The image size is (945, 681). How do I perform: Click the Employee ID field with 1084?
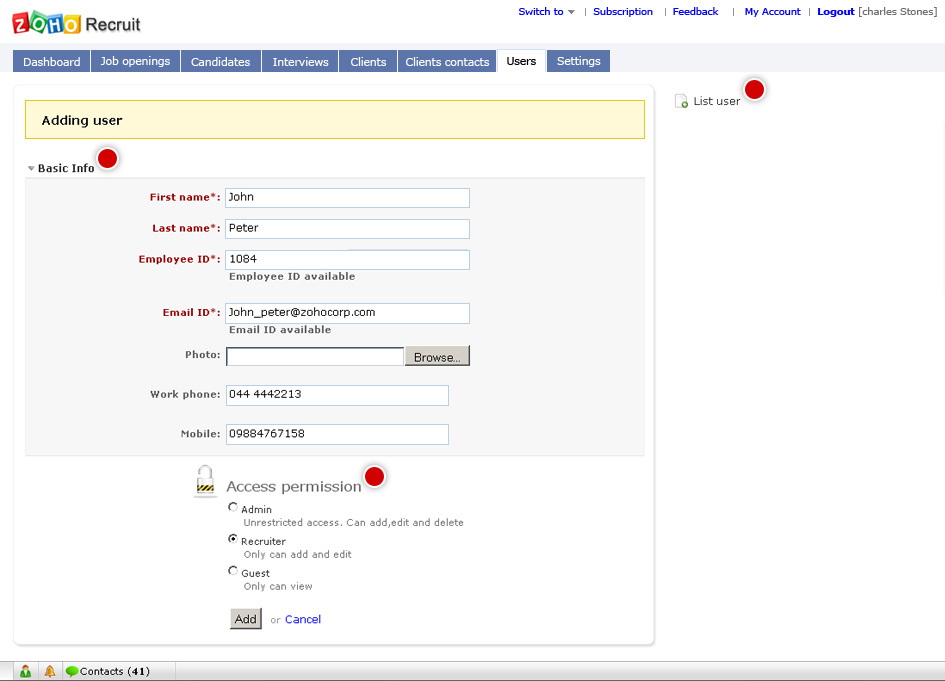347,260
